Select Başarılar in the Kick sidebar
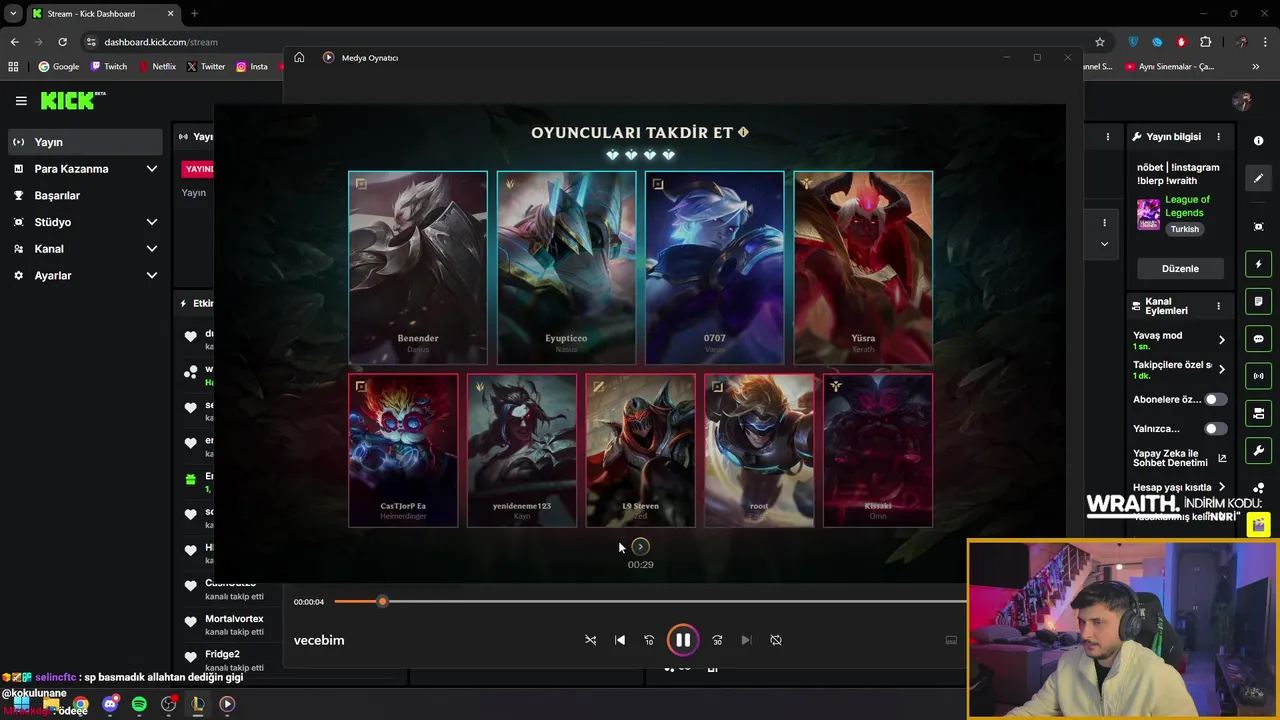This screenshot has height=720, width=1280. coord(84,196)
